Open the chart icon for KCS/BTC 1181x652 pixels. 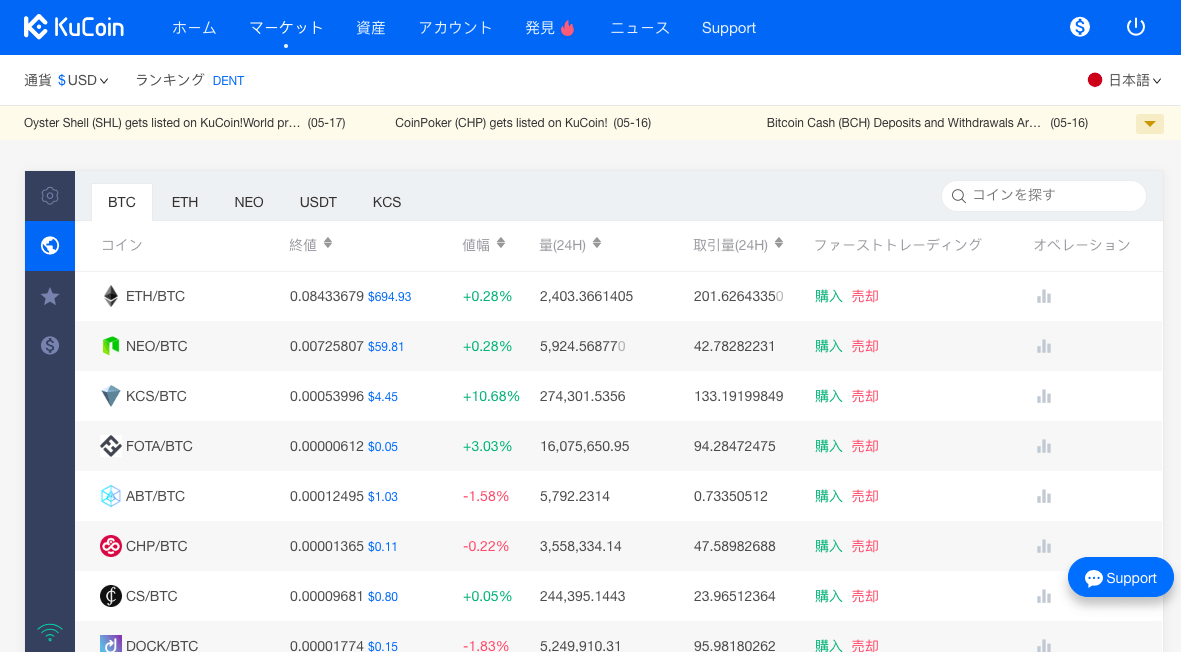[x=1044, y=396]
